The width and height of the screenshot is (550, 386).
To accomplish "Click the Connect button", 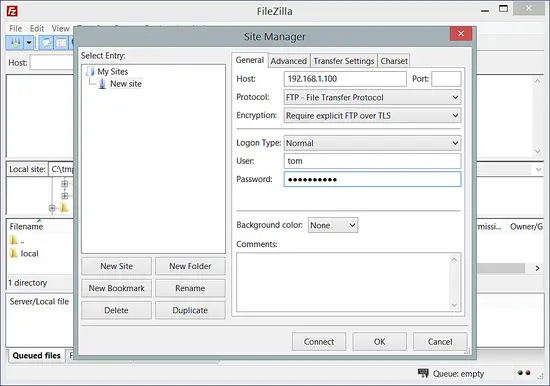I will [319, 342].
